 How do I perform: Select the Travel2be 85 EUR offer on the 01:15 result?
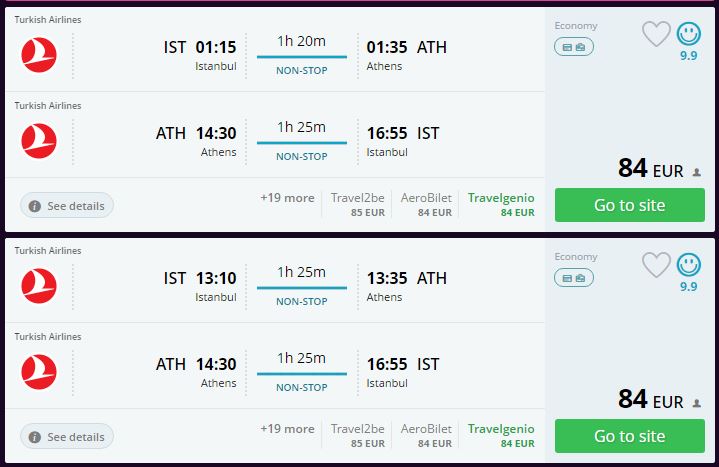coord(357,204)
